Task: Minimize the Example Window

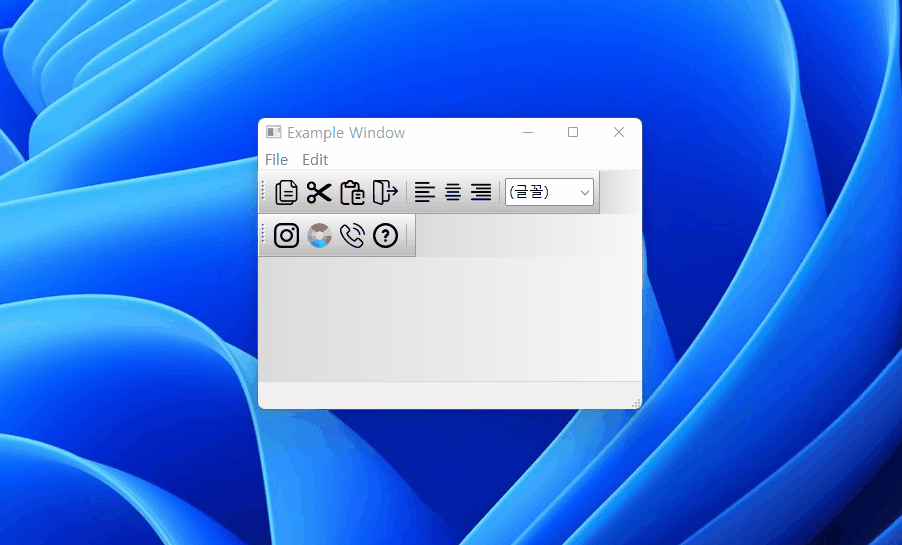Action: click(x=528, y=132)
